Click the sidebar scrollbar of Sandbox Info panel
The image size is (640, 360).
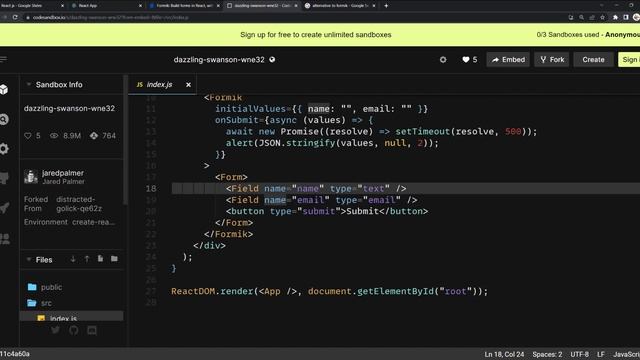point(125,141)
